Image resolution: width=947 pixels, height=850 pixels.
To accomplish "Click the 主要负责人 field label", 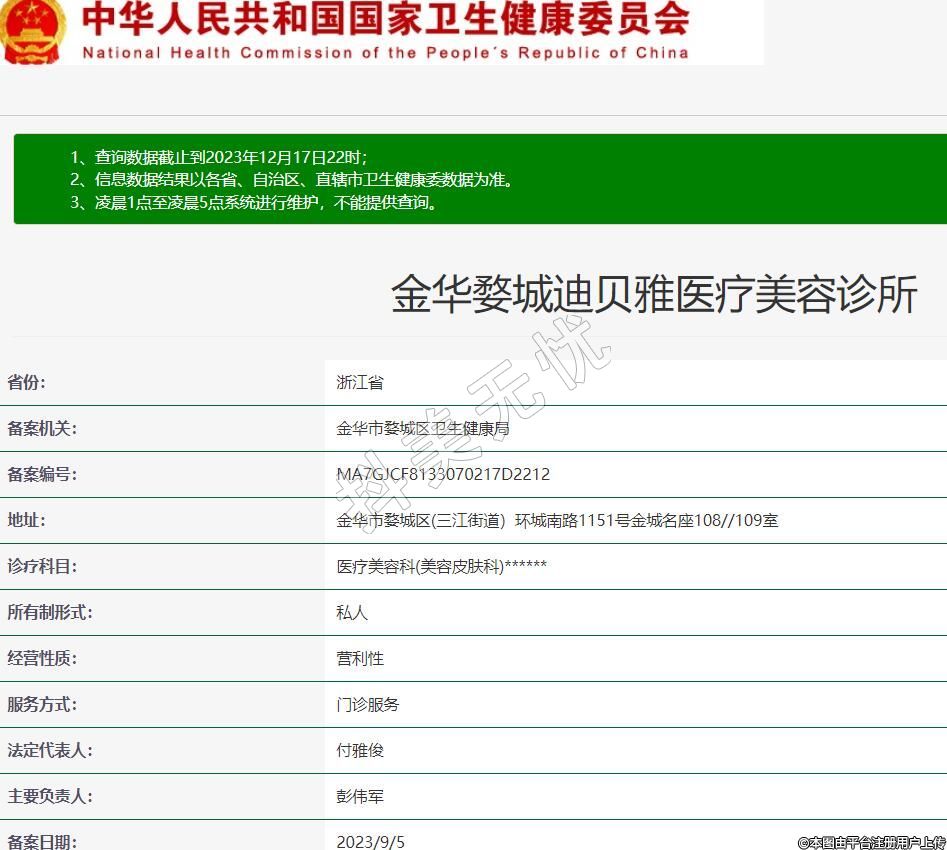I will point(50,796).
